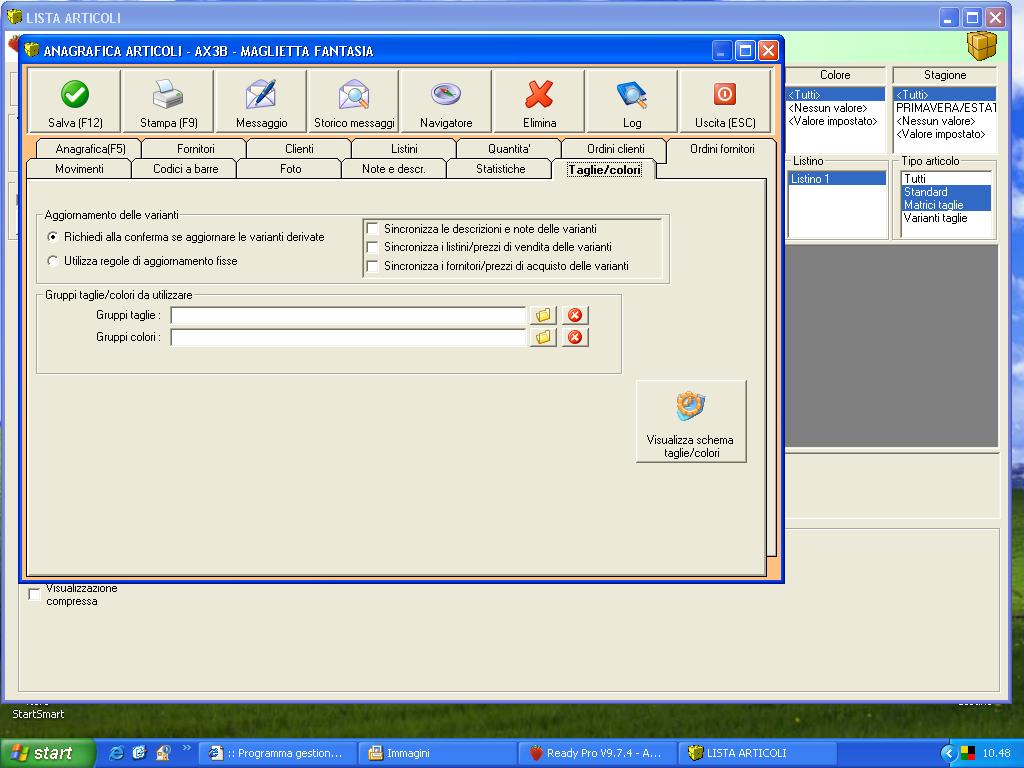Click Stampa (F9) printer button

coord(168,101)
